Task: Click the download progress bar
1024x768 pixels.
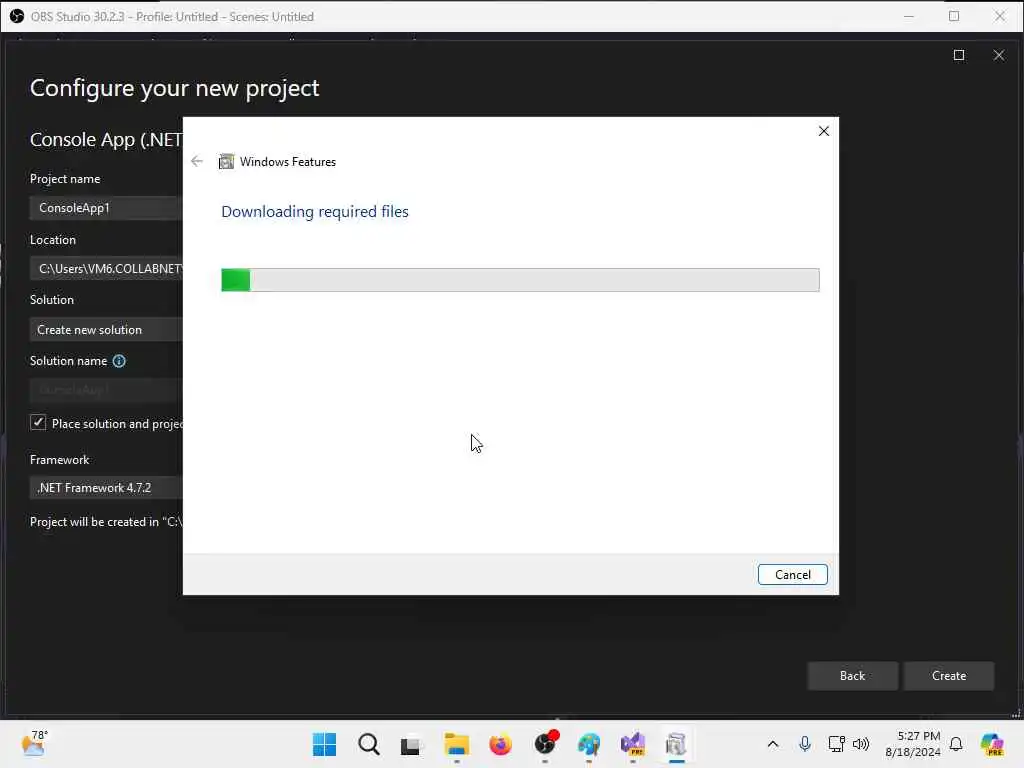Action: pyautogui.click(x=520, y=280)
